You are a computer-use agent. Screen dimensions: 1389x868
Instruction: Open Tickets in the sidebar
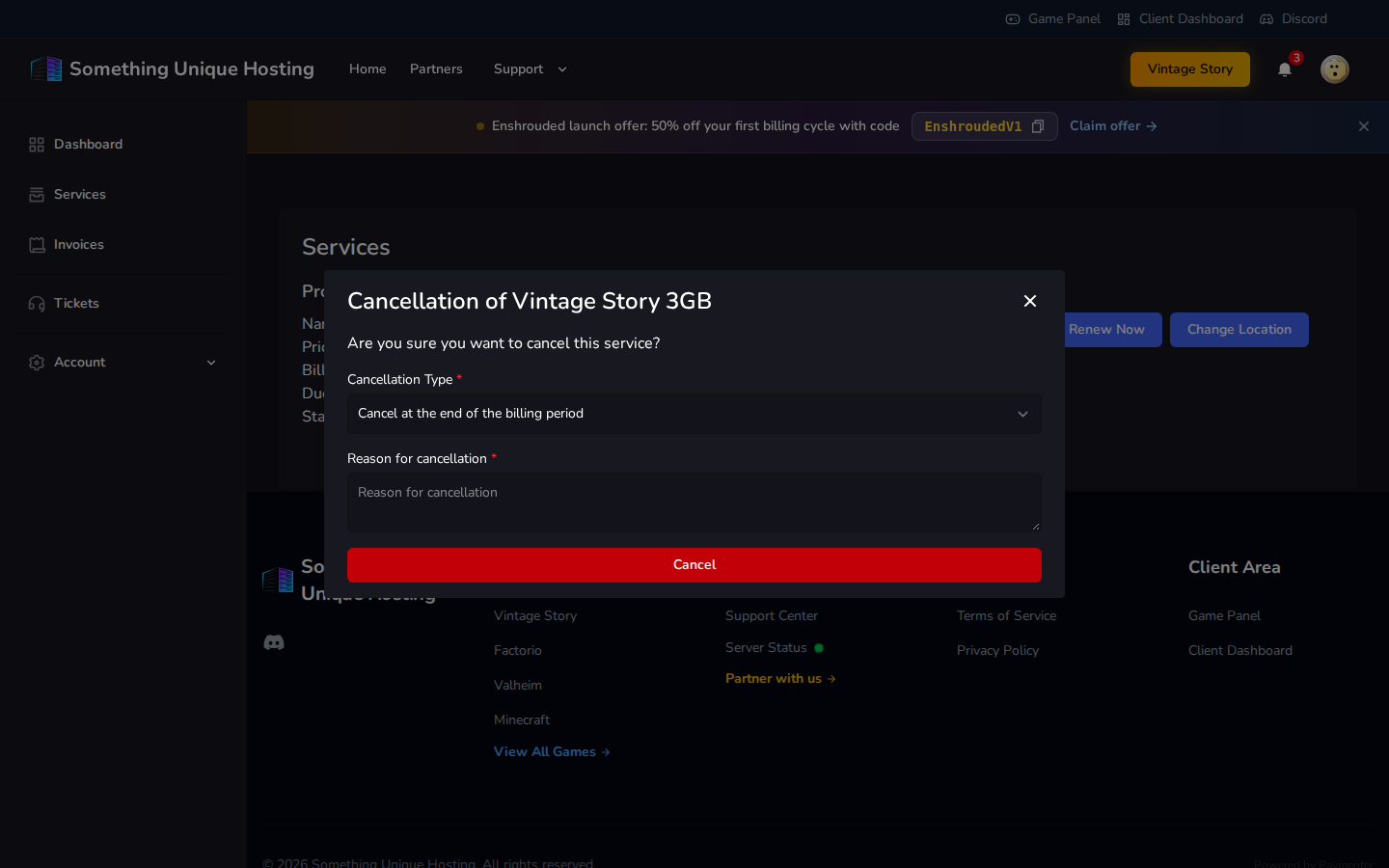(x=123, y=304)
